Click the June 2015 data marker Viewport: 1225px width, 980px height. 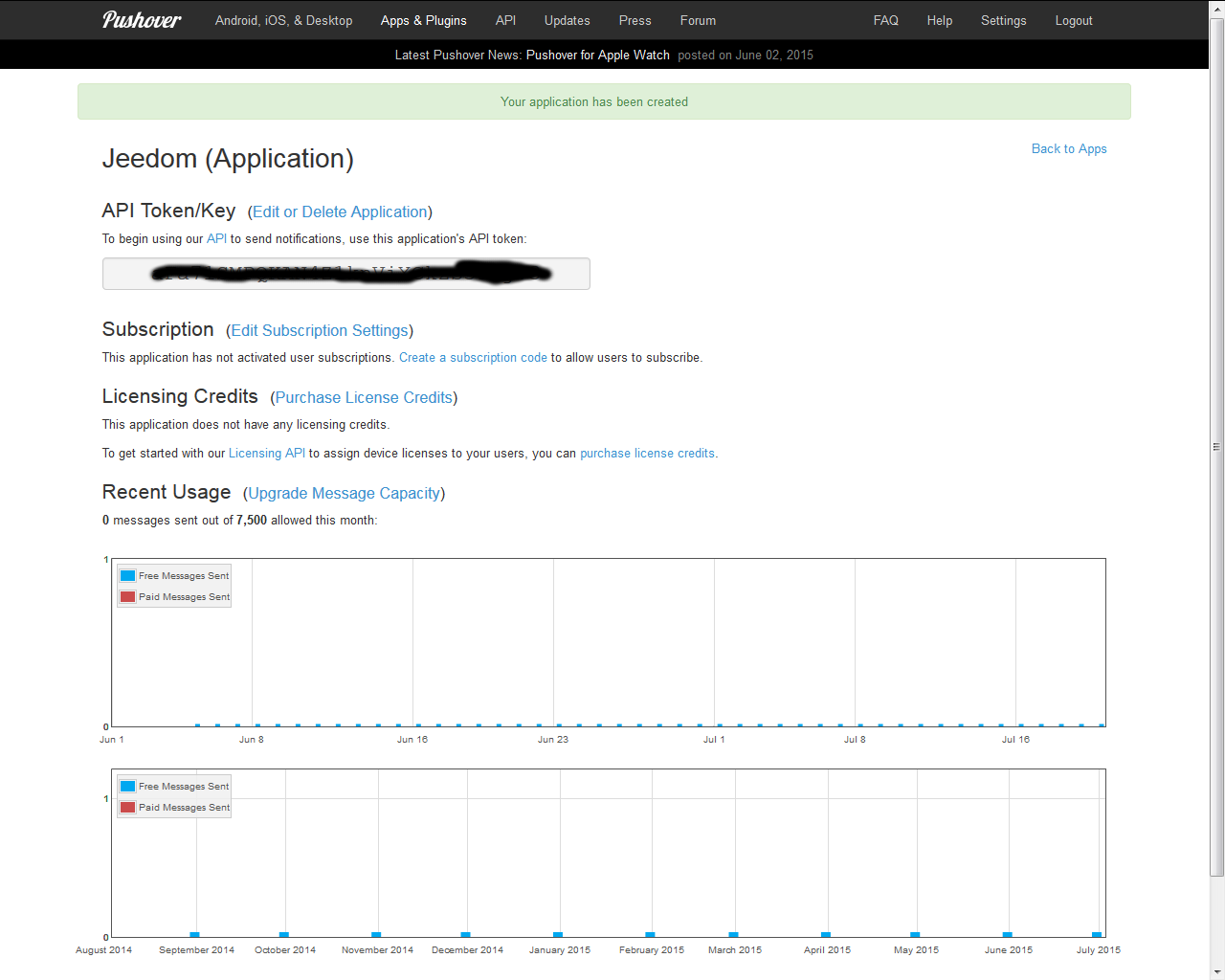click(x=1007, y=934)
